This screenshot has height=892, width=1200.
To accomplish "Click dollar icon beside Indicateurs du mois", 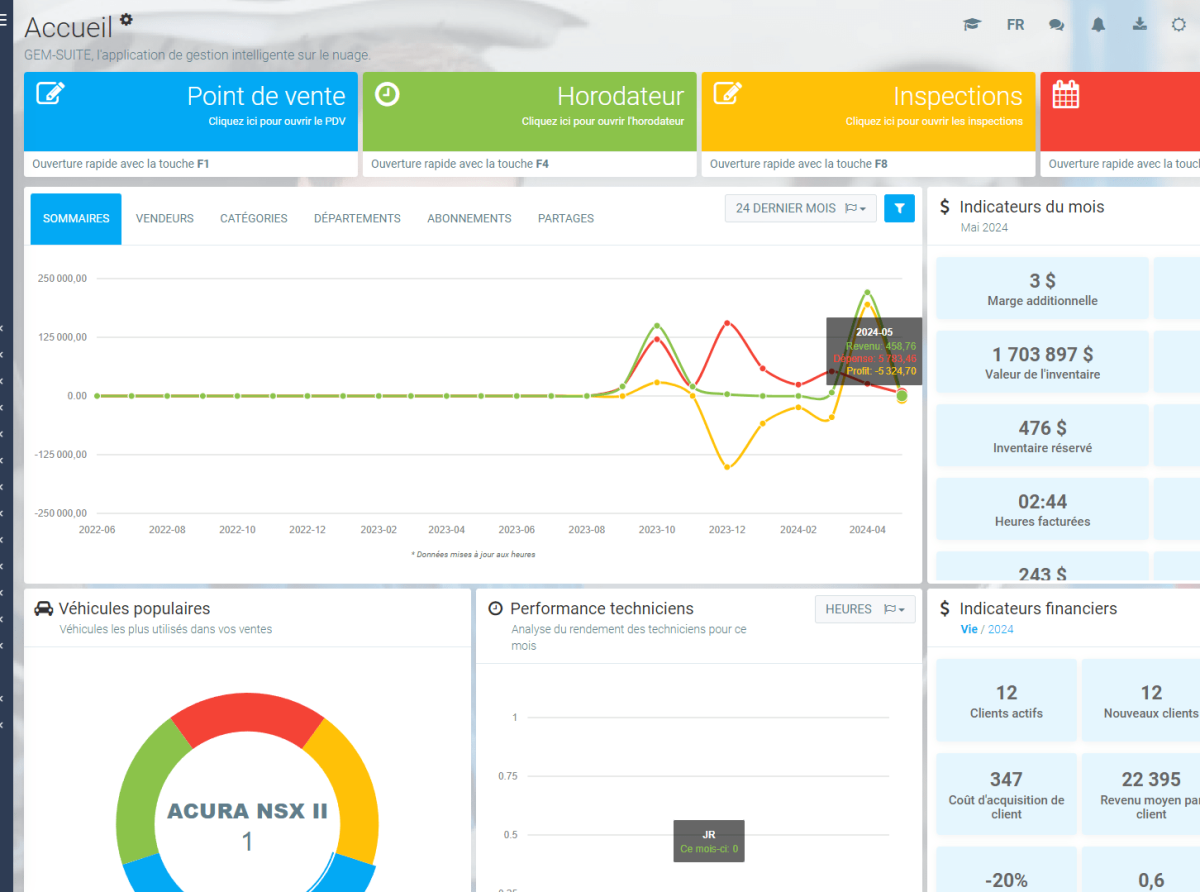I will click(945, 207).
